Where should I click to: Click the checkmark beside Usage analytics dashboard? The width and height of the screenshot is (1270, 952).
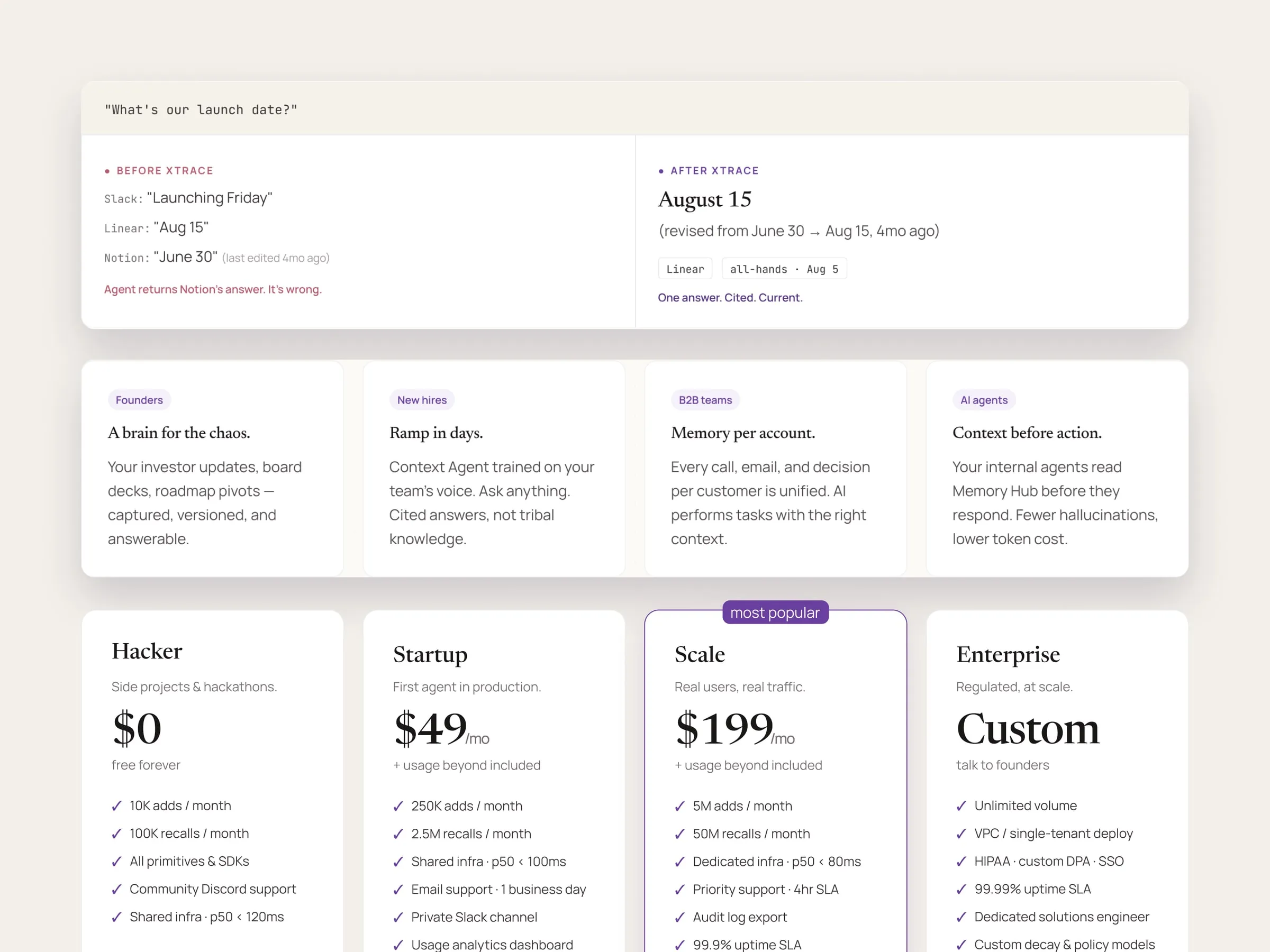pyautogui.click(x=398, y=945)
